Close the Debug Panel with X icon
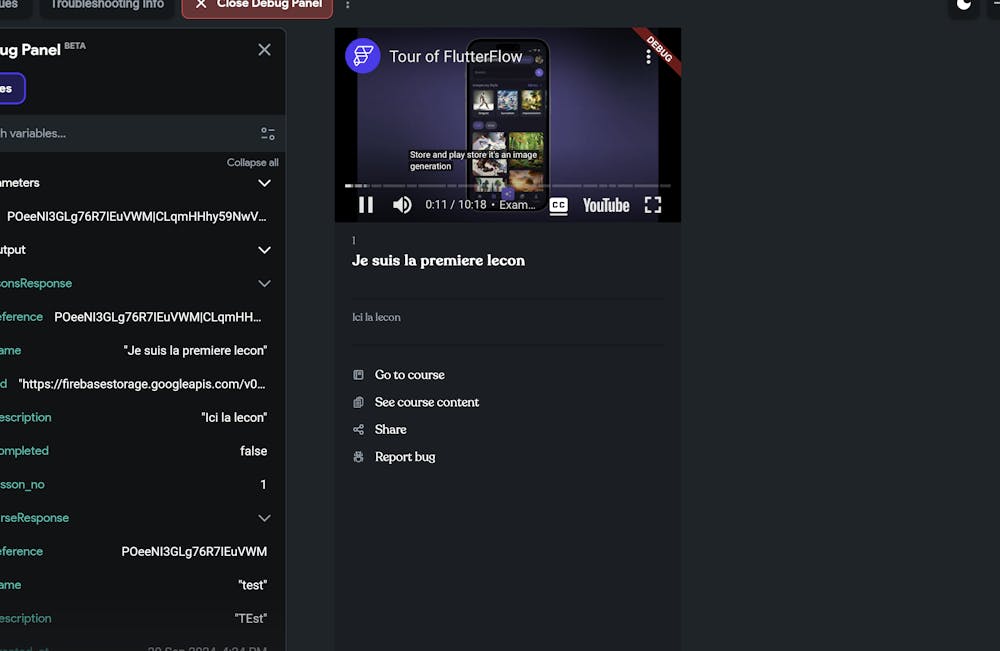The height and width of the screenshot is (651, 1000). coord(264,50)
